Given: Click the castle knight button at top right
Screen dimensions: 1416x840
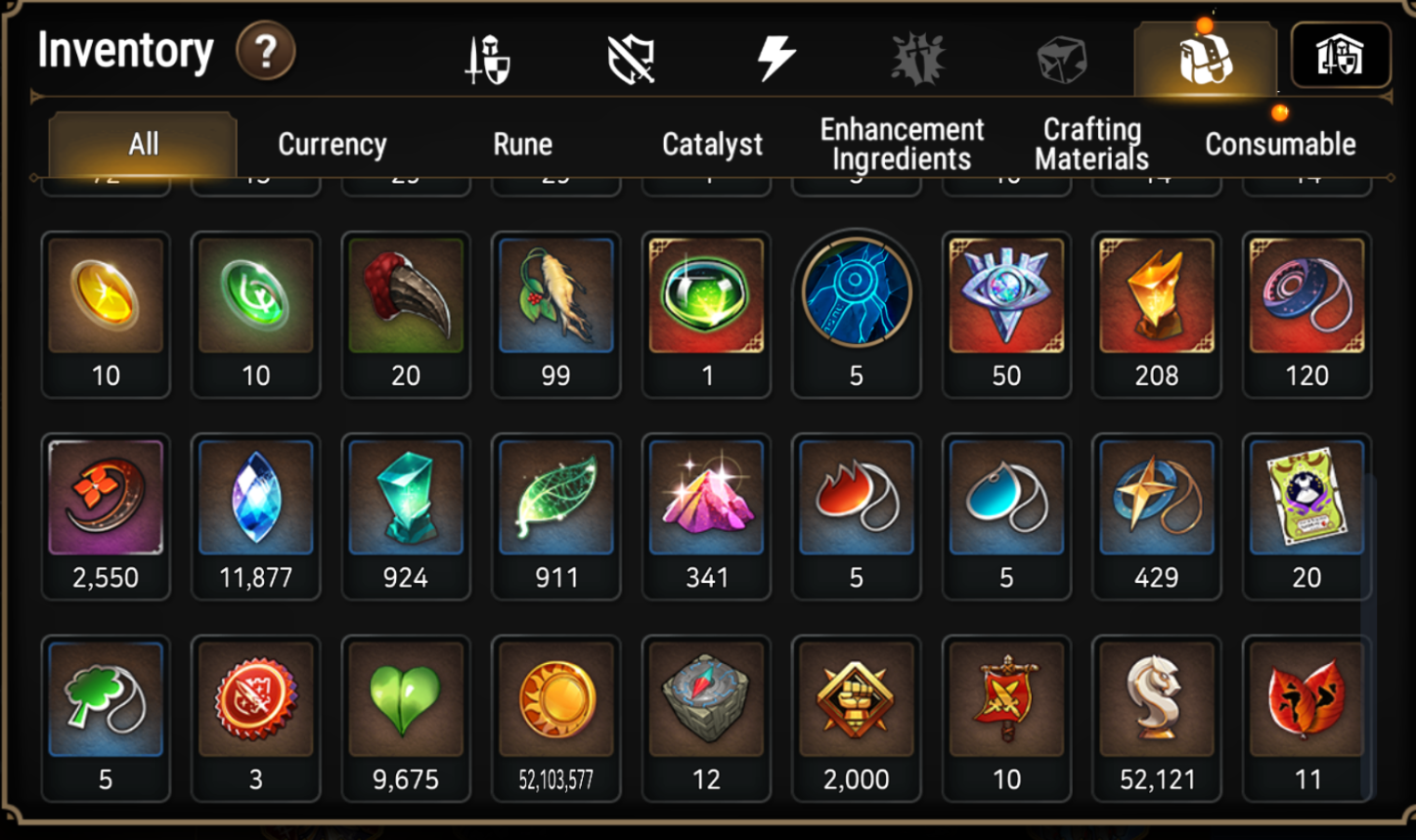Looking at the screenshot, I should point(1341,55).
